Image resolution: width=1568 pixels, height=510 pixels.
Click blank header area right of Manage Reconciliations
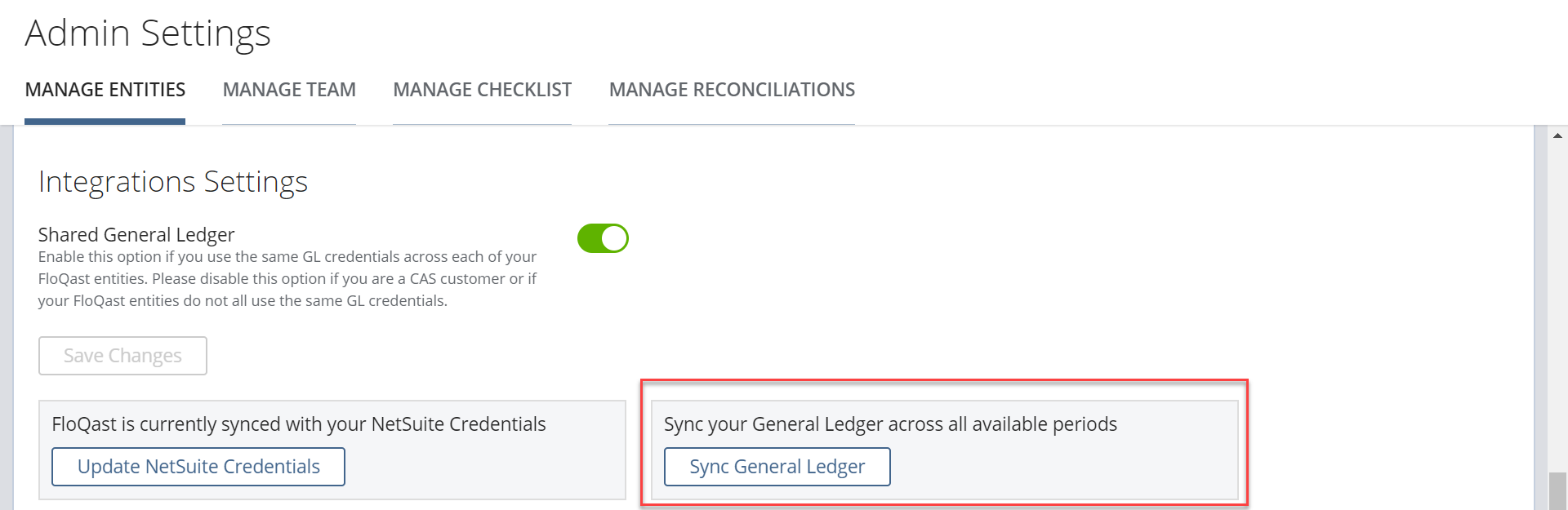(x=1184, y=90)
